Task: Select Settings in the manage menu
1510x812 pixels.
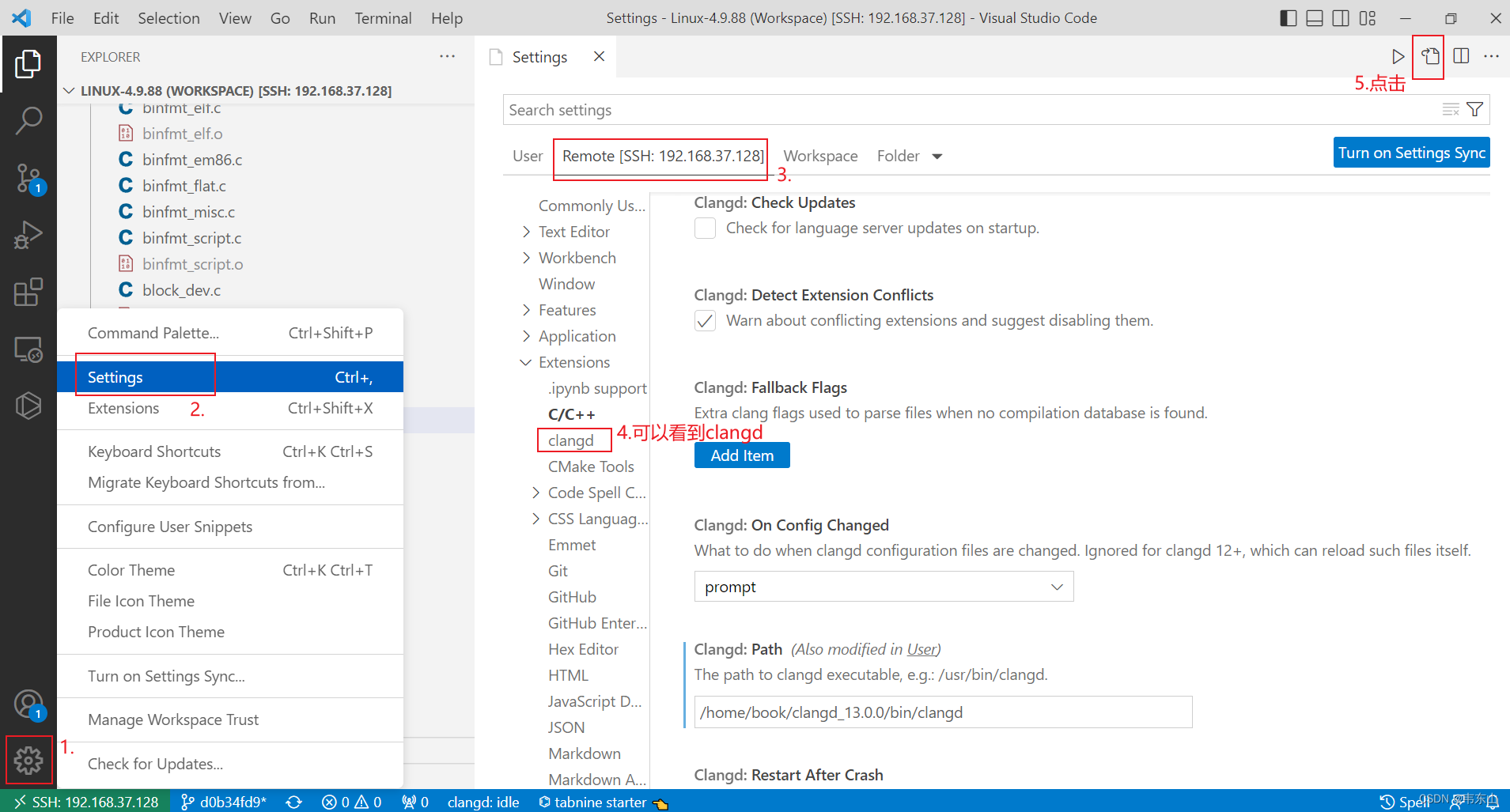Action: point(230,377)
